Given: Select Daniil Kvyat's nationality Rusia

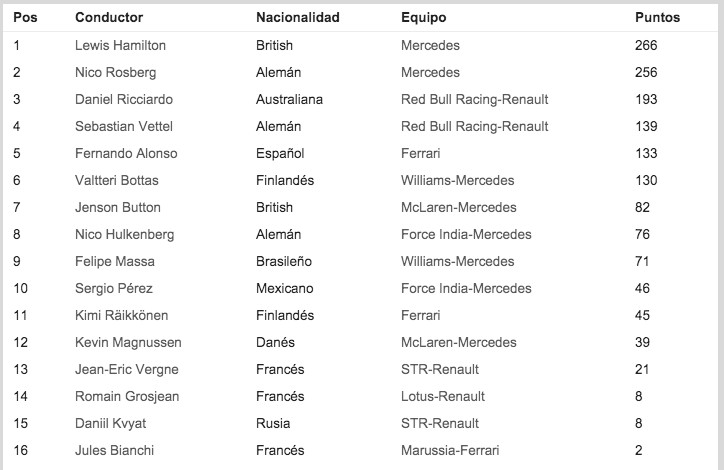Looking at the screenshot, I should pos(272,423).
